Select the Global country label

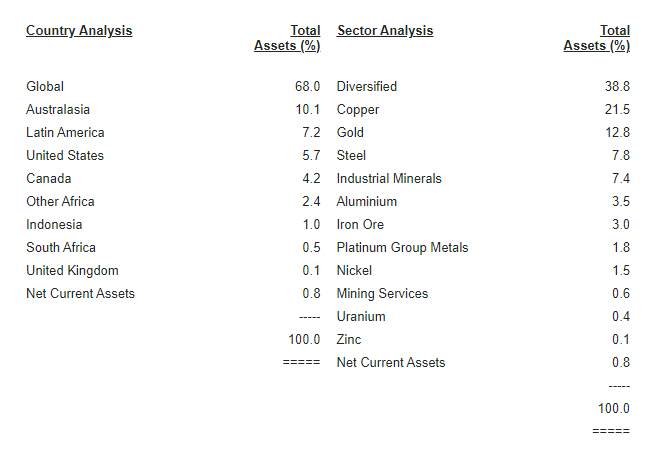pyautogui.click(x=45, y=87)
